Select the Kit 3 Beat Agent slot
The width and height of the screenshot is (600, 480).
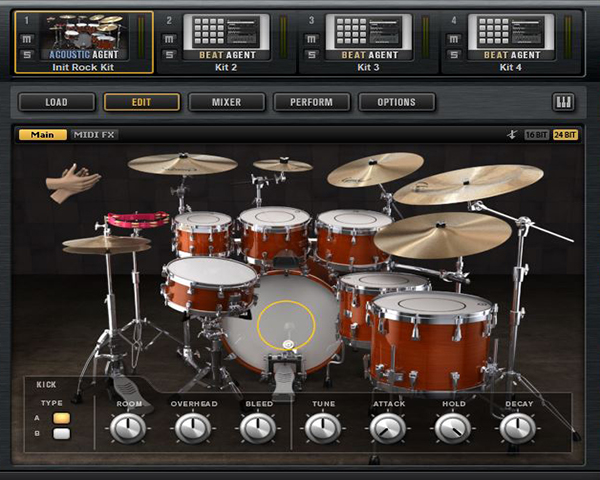368,40
